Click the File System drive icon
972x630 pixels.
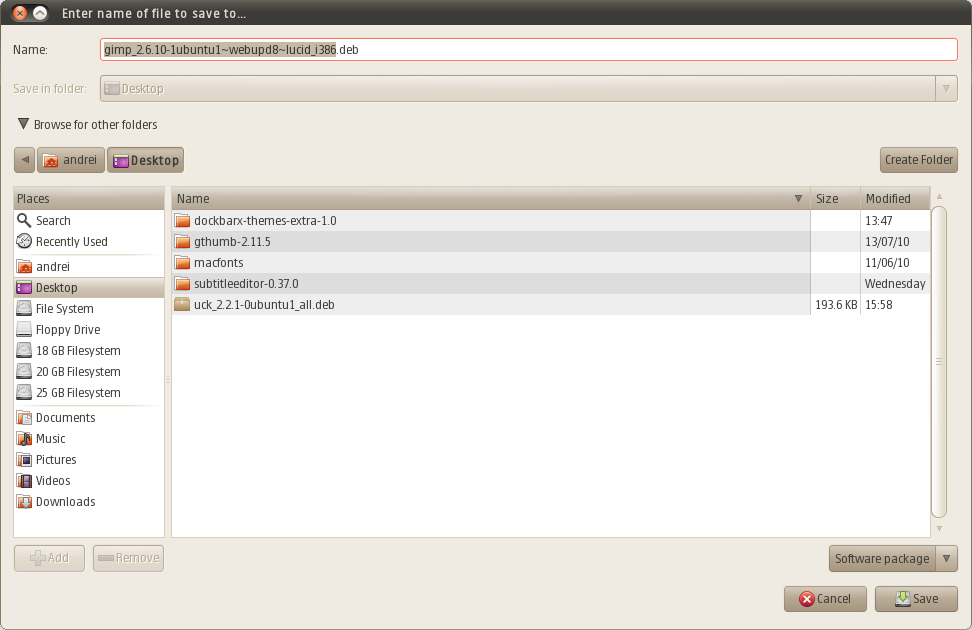click(24, 308)
